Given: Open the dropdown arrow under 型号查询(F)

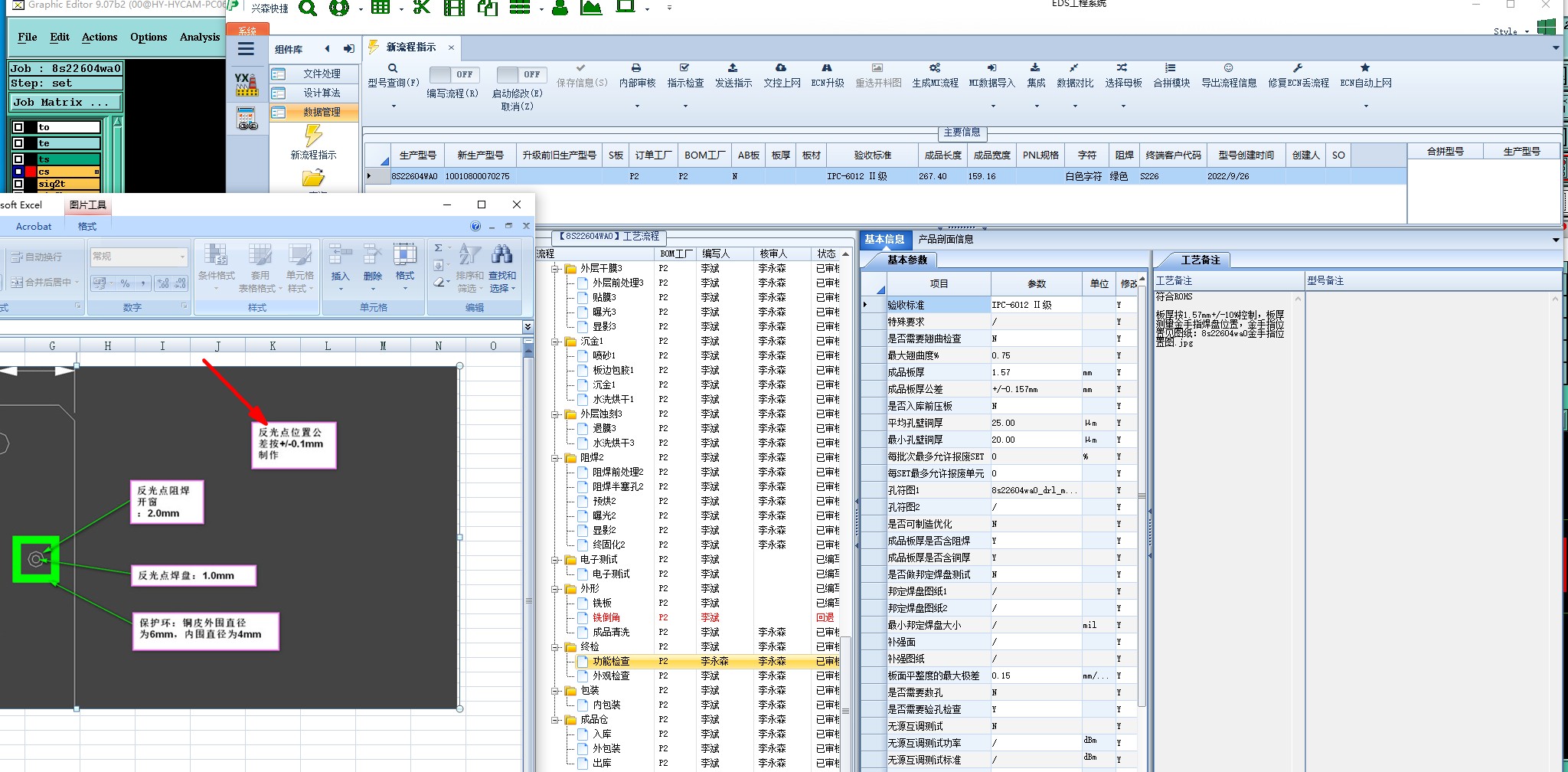Looking at the screenshot, I should click(394, 106).
